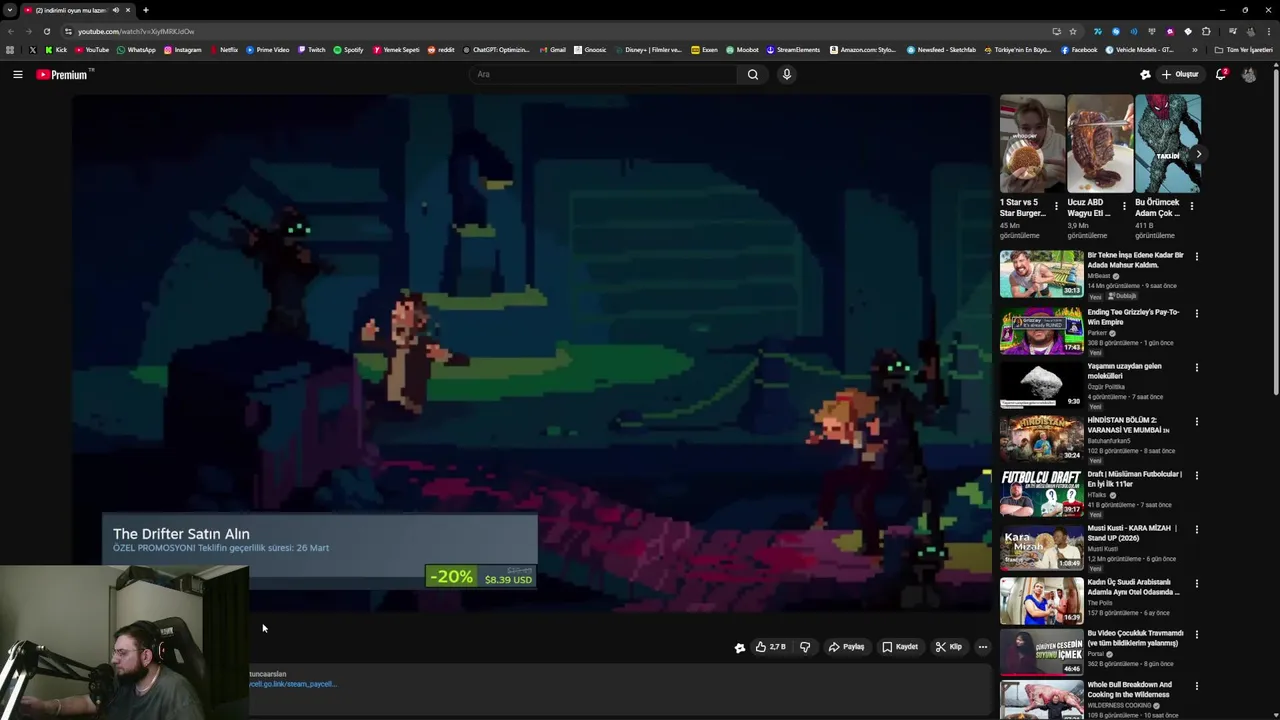The height and width of the screenshot is (720, 1280).
Task: Open Bir Tekne İnşa Edene Kadar video thumbnail
Action: click(x=1041, y=274)
